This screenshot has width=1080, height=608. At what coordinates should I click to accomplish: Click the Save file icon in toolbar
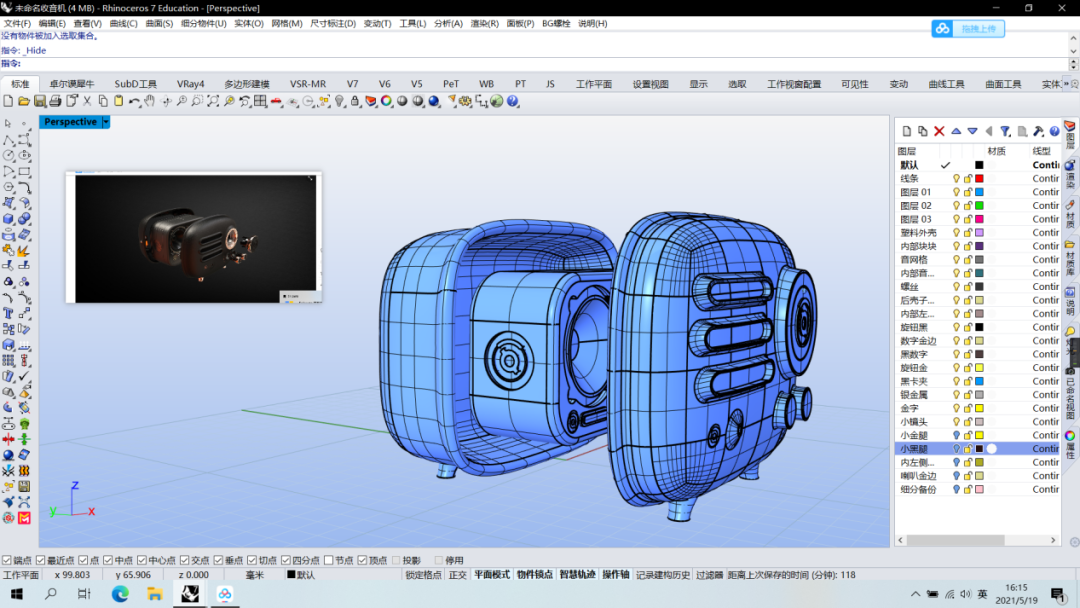point(40,101)
